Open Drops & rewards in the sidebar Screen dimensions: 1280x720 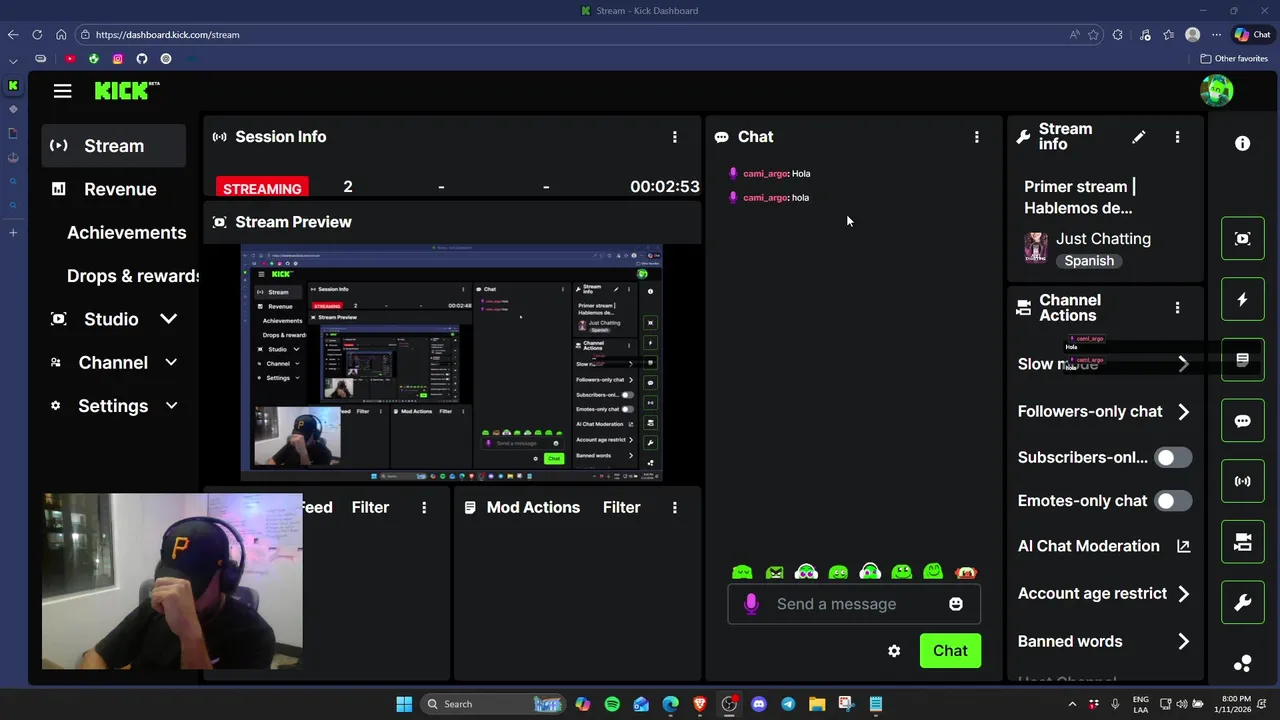pos(134,276)
